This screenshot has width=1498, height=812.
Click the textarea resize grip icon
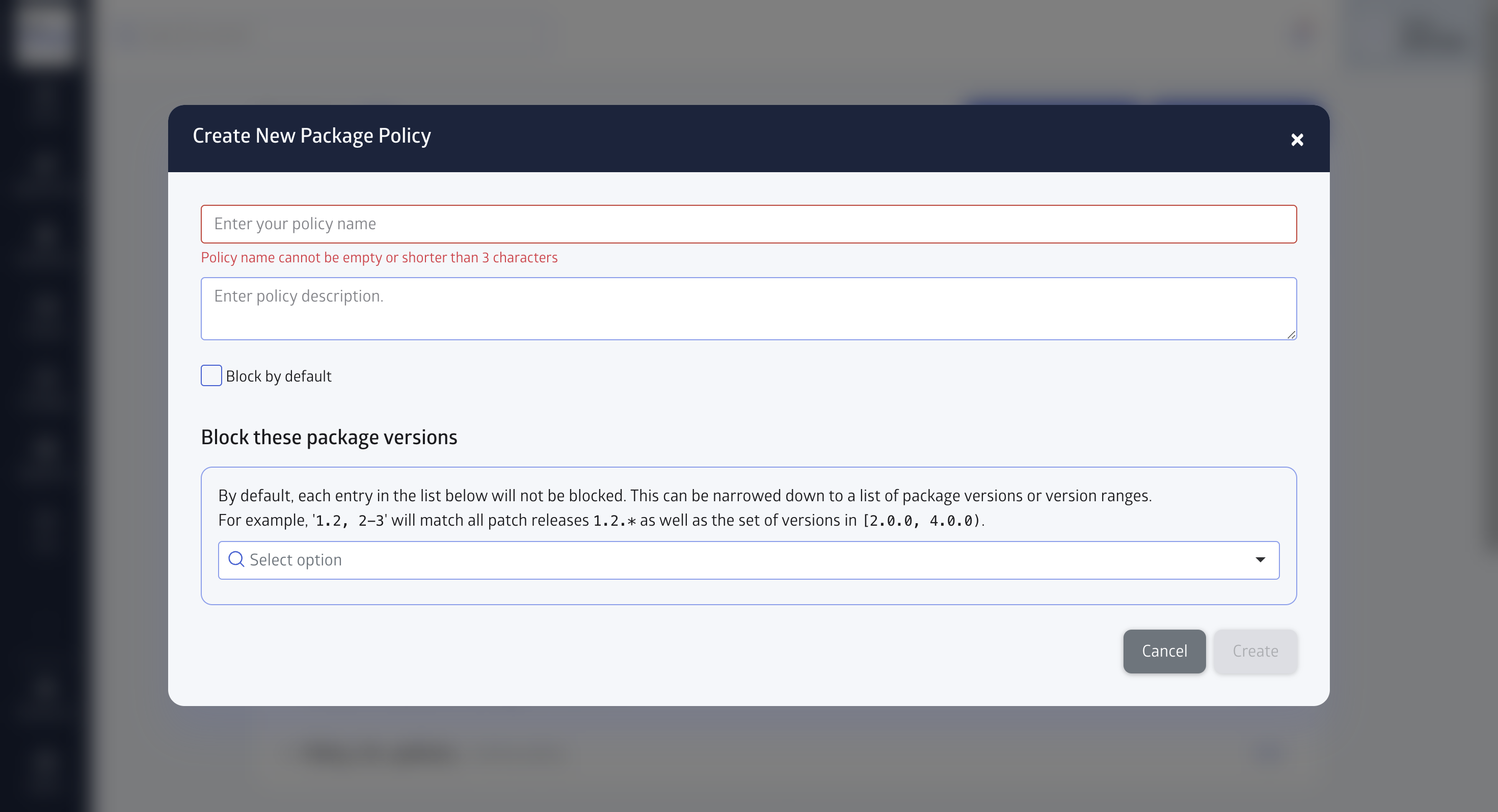1291,334
